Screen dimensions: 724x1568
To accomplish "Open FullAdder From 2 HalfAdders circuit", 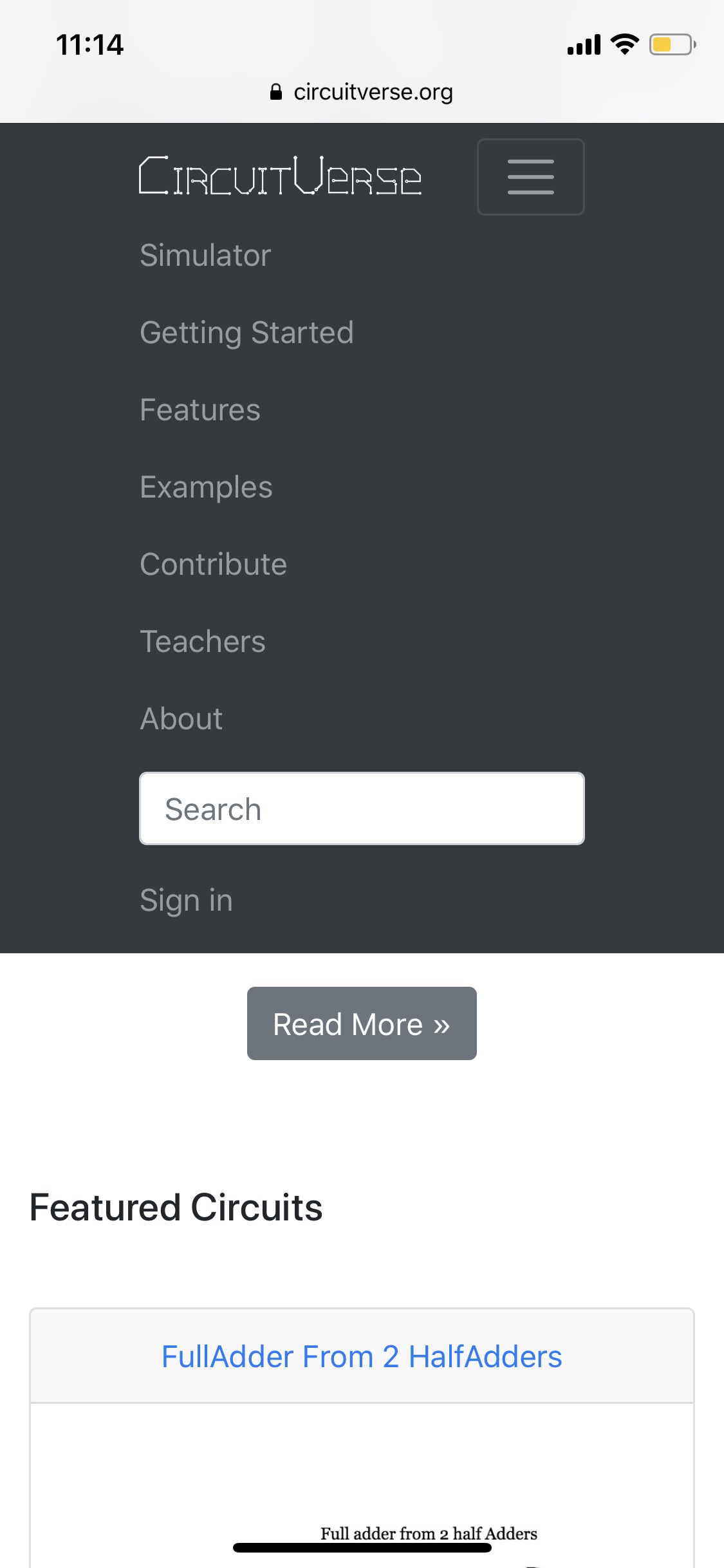I will point(362,1355).
